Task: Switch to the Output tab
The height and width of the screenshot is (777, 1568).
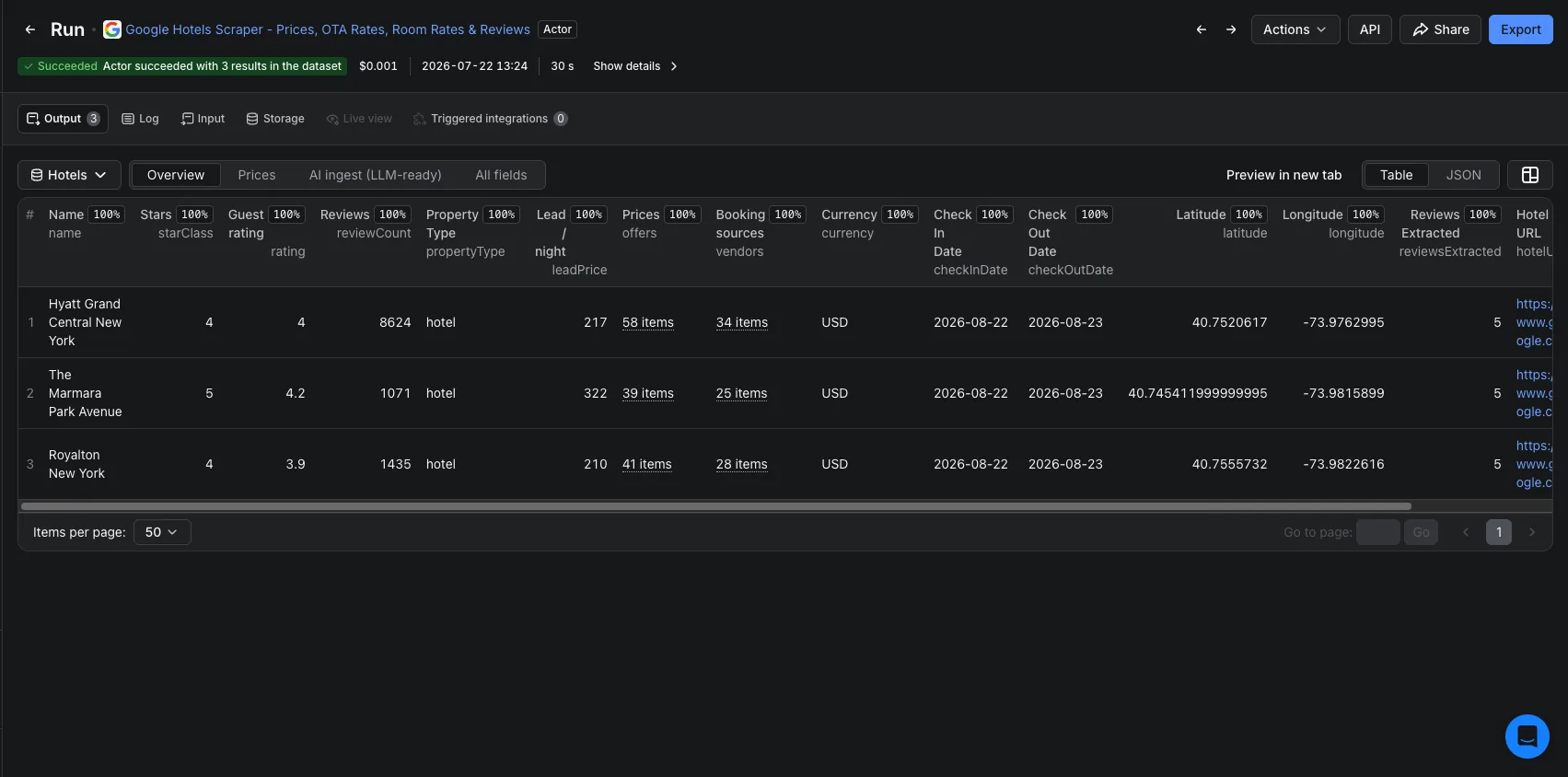Action: [63, 119]
